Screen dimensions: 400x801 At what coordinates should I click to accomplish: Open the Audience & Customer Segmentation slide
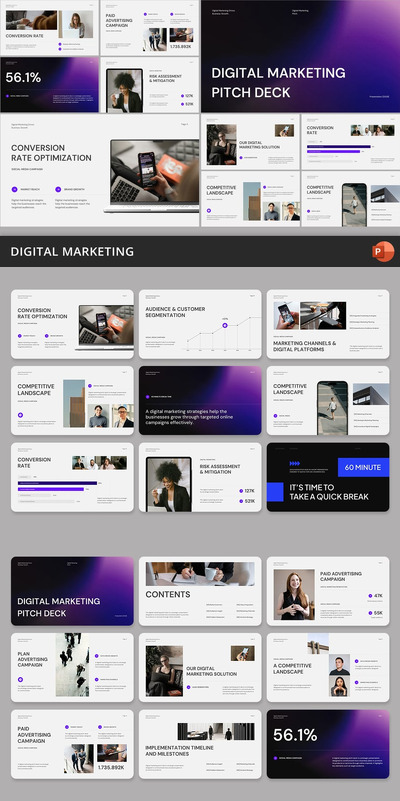200,324
